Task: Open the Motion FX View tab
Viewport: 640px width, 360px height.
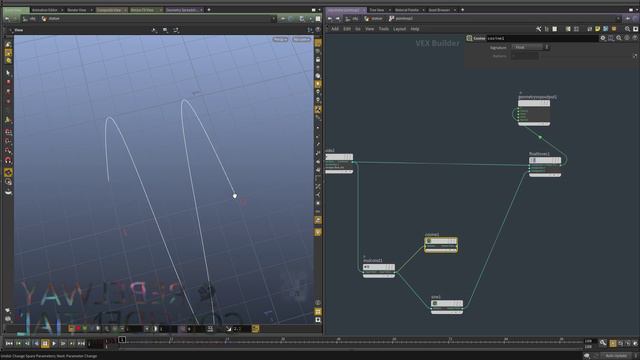Action: point(142,10)
